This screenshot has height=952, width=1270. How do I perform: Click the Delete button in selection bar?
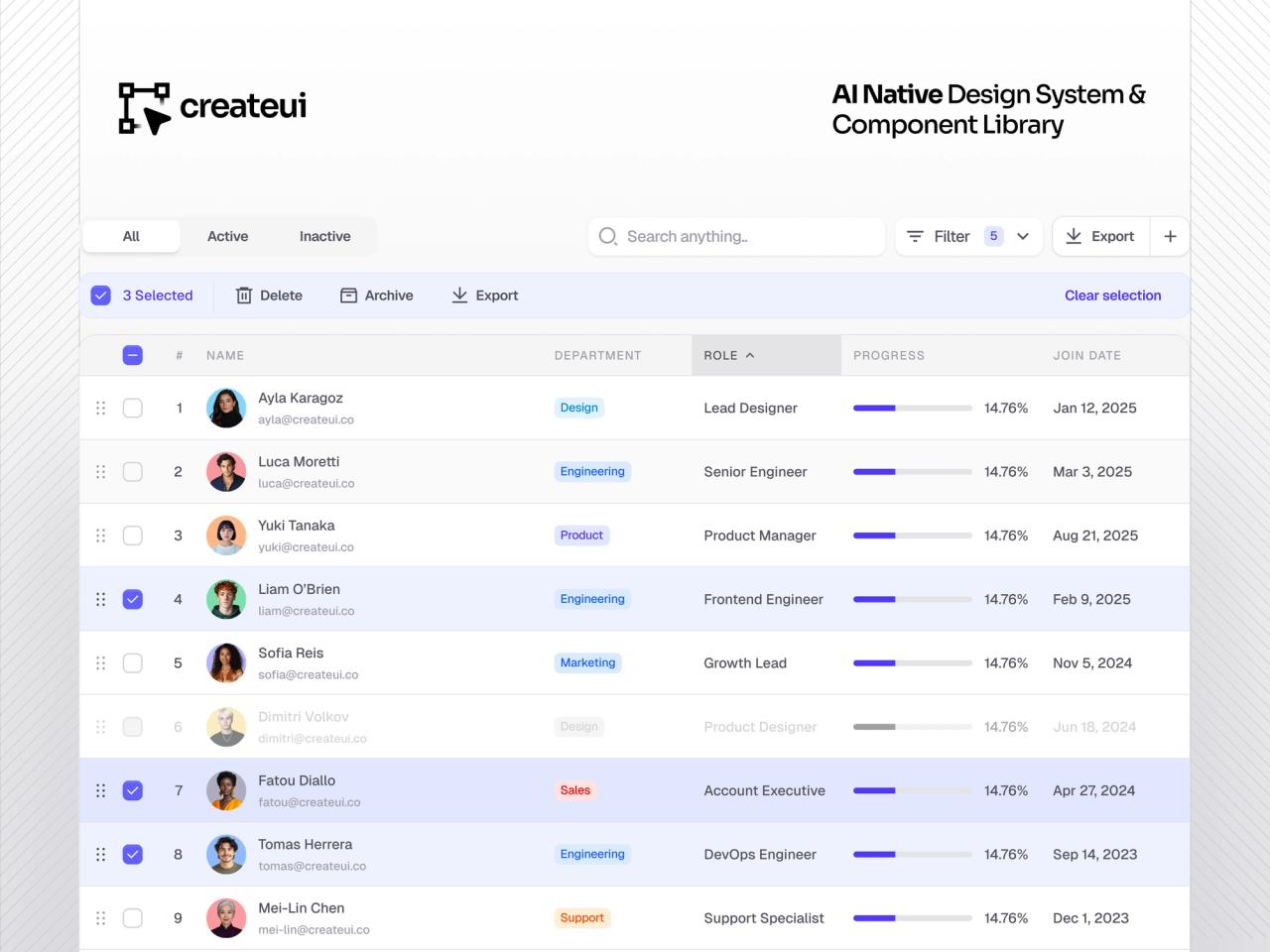(269, 296)
